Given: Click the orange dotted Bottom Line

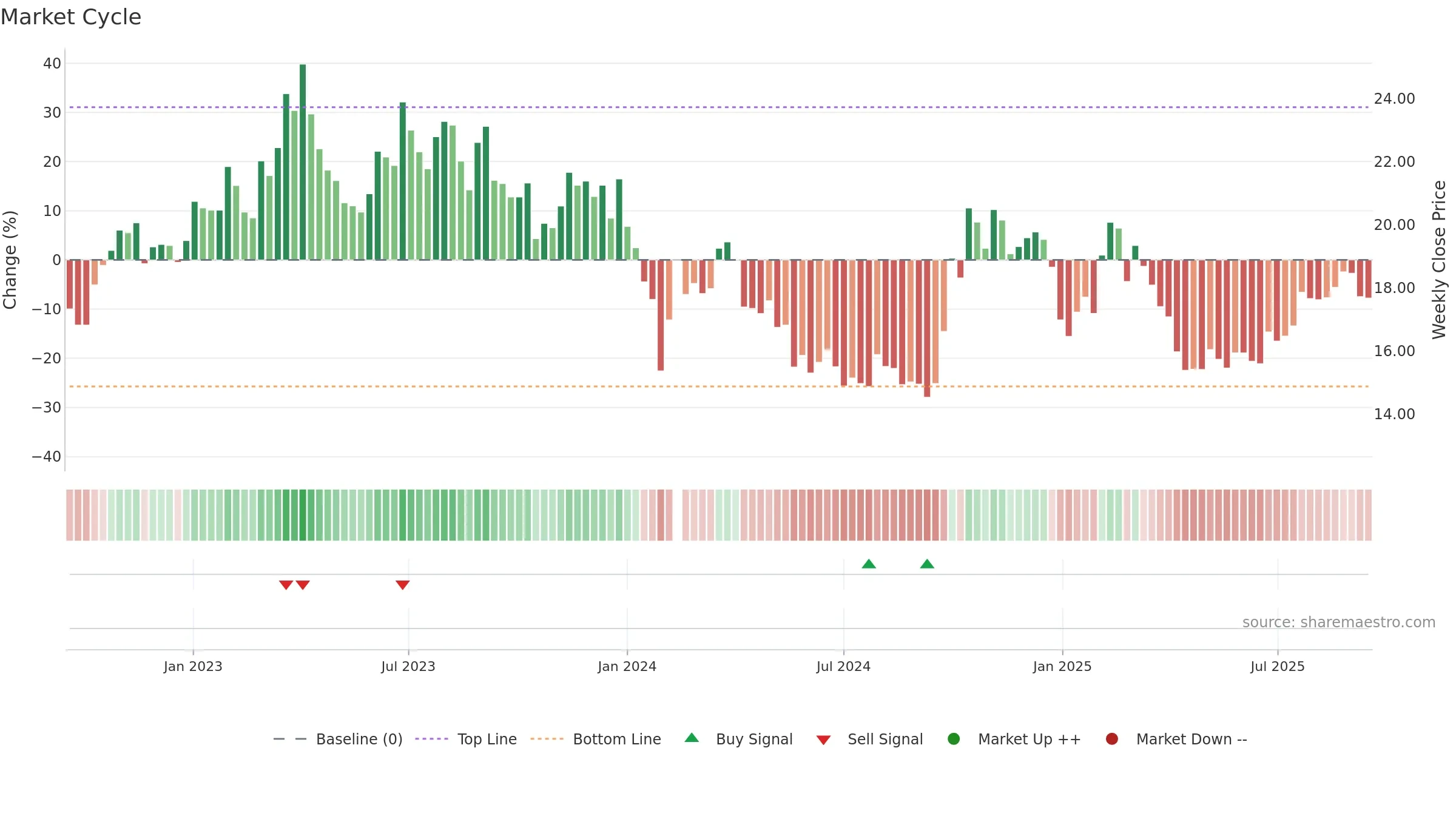Looking at the screenshot, I should (719, 386).
